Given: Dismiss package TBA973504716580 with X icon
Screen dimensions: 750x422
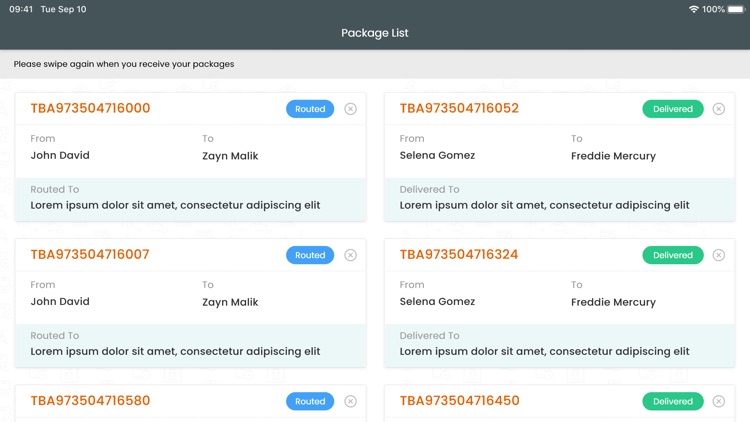Looking at the screenshot, I should tap(350, 401).
